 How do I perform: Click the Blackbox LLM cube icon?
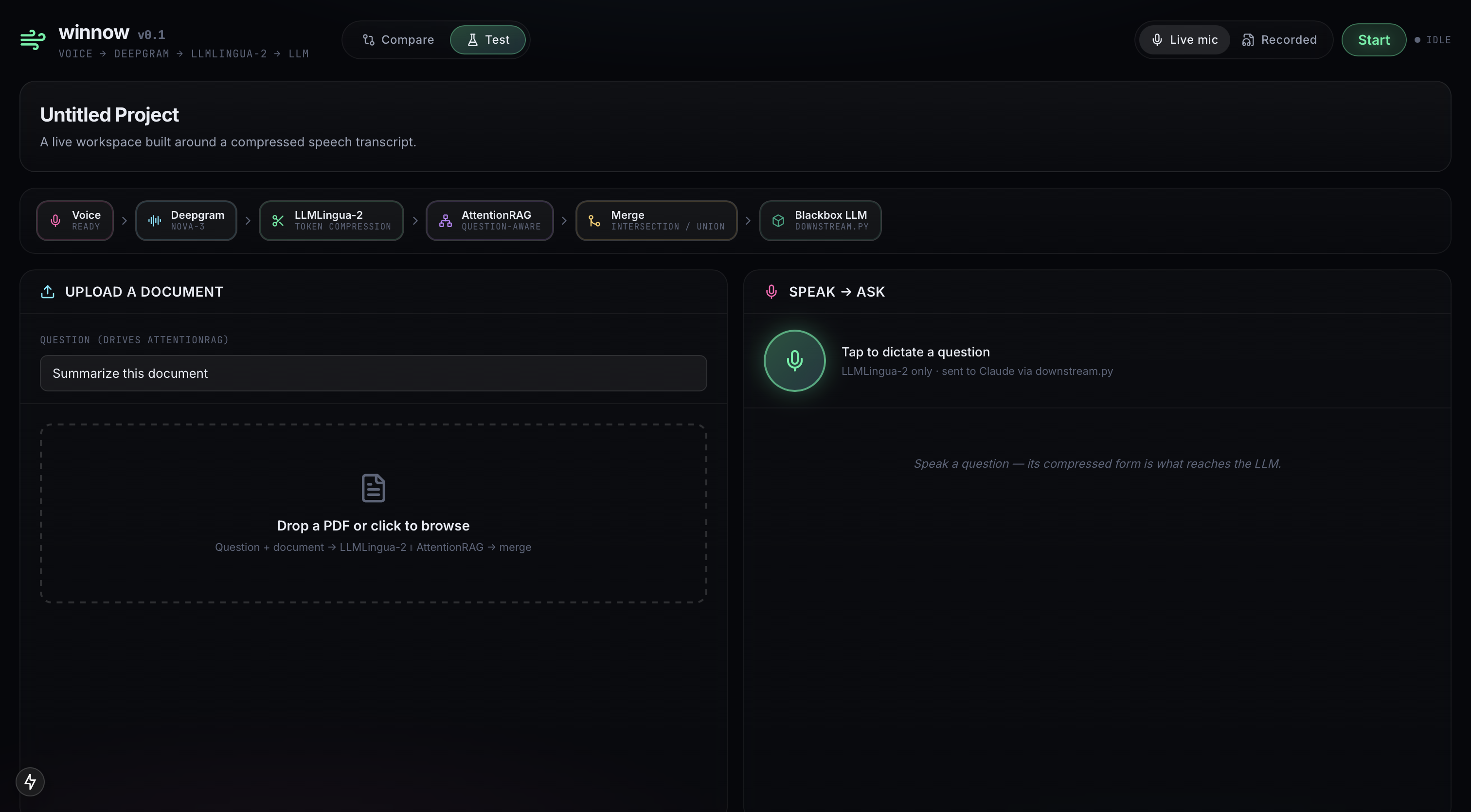pos(778,221)
